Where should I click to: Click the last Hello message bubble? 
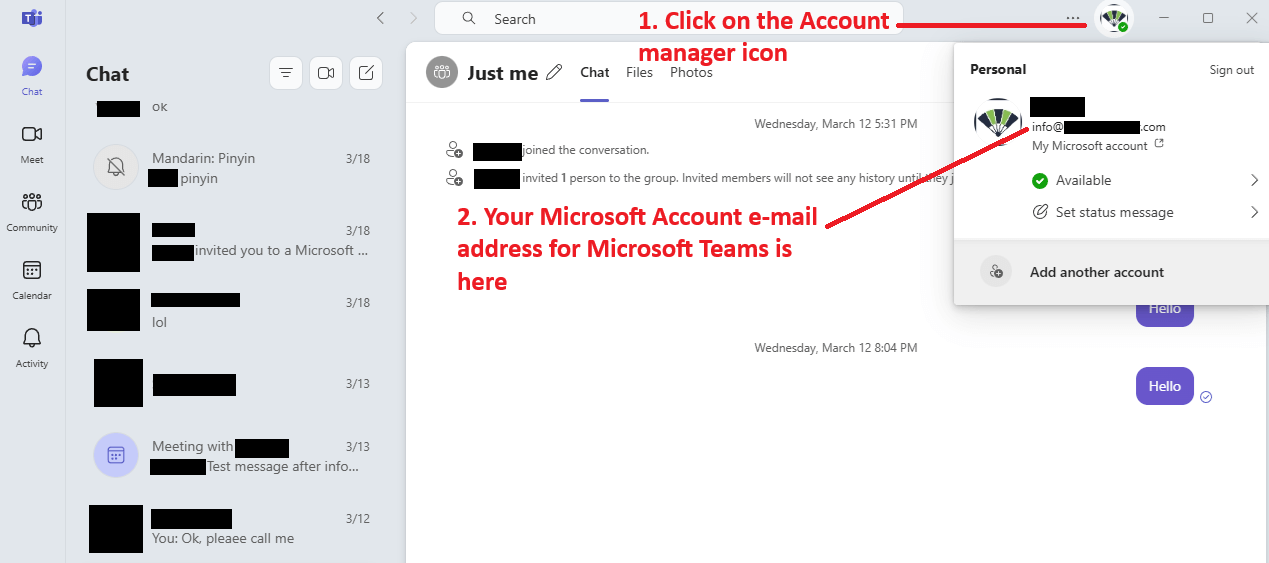[1165, 386]
